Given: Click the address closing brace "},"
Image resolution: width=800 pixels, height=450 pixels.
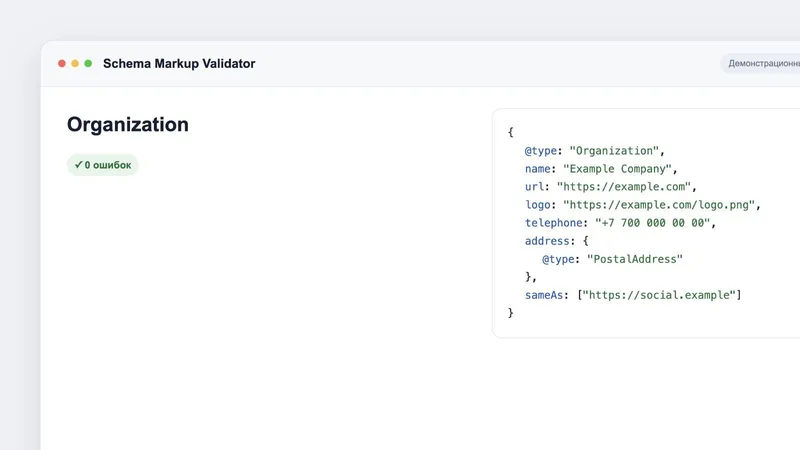Looking at the screenshot, I should (x=531, y=277).
